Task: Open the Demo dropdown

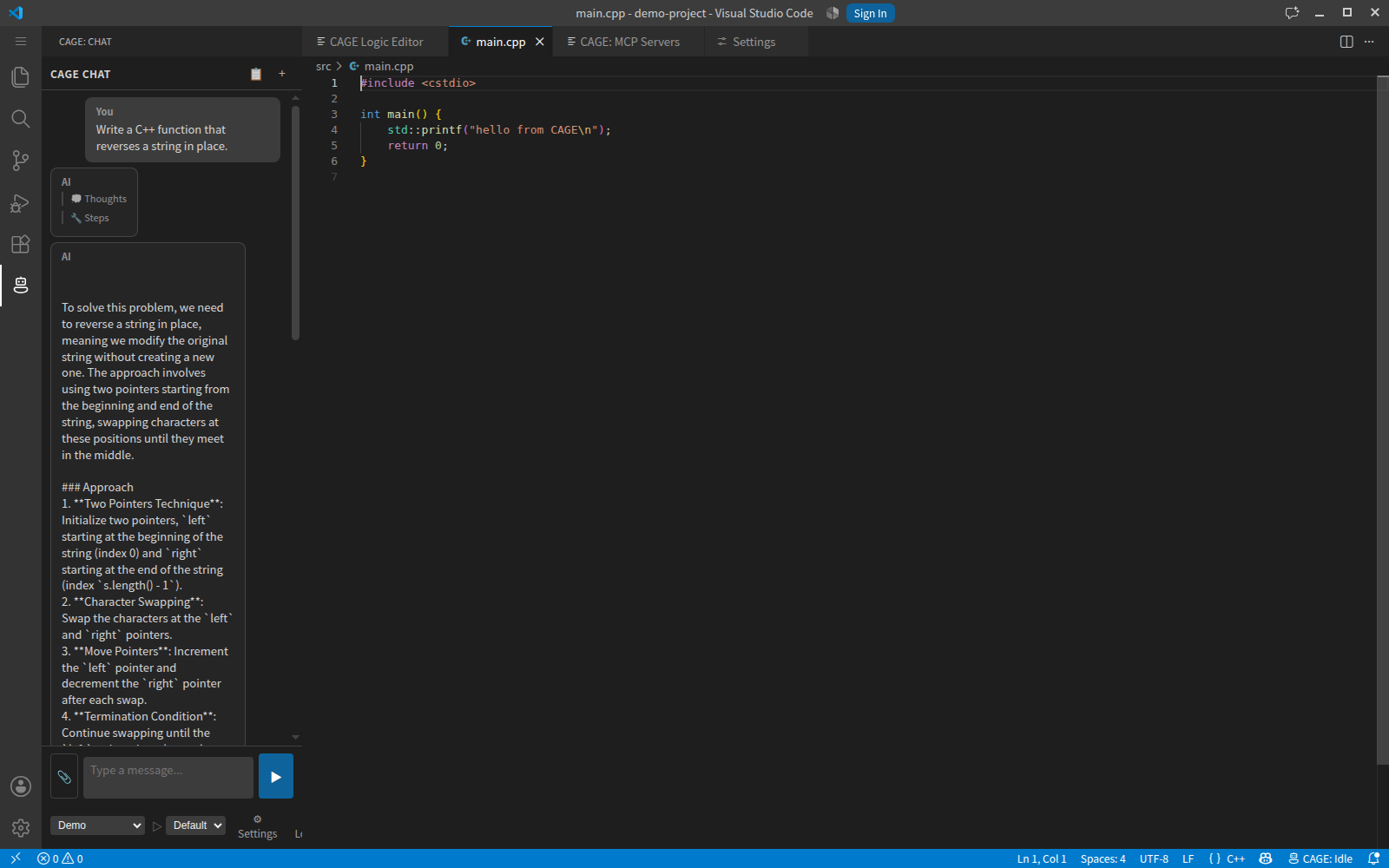Action: pyautogui.click(x=97, y=825)
